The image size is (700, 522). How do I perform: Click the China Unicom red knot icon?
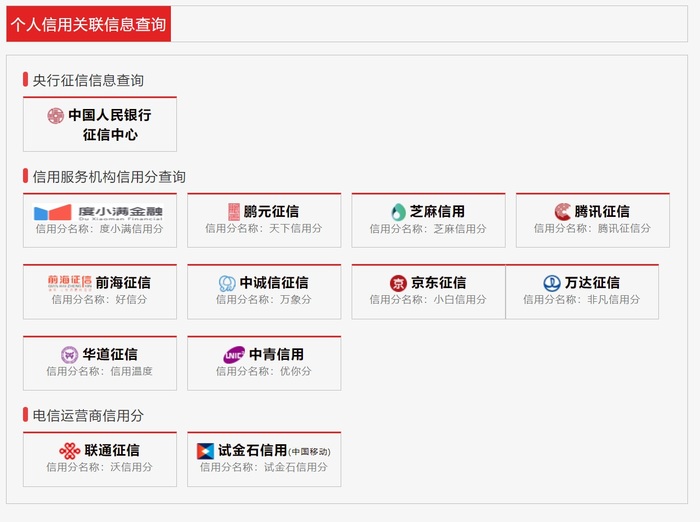(x=70, y=451)
